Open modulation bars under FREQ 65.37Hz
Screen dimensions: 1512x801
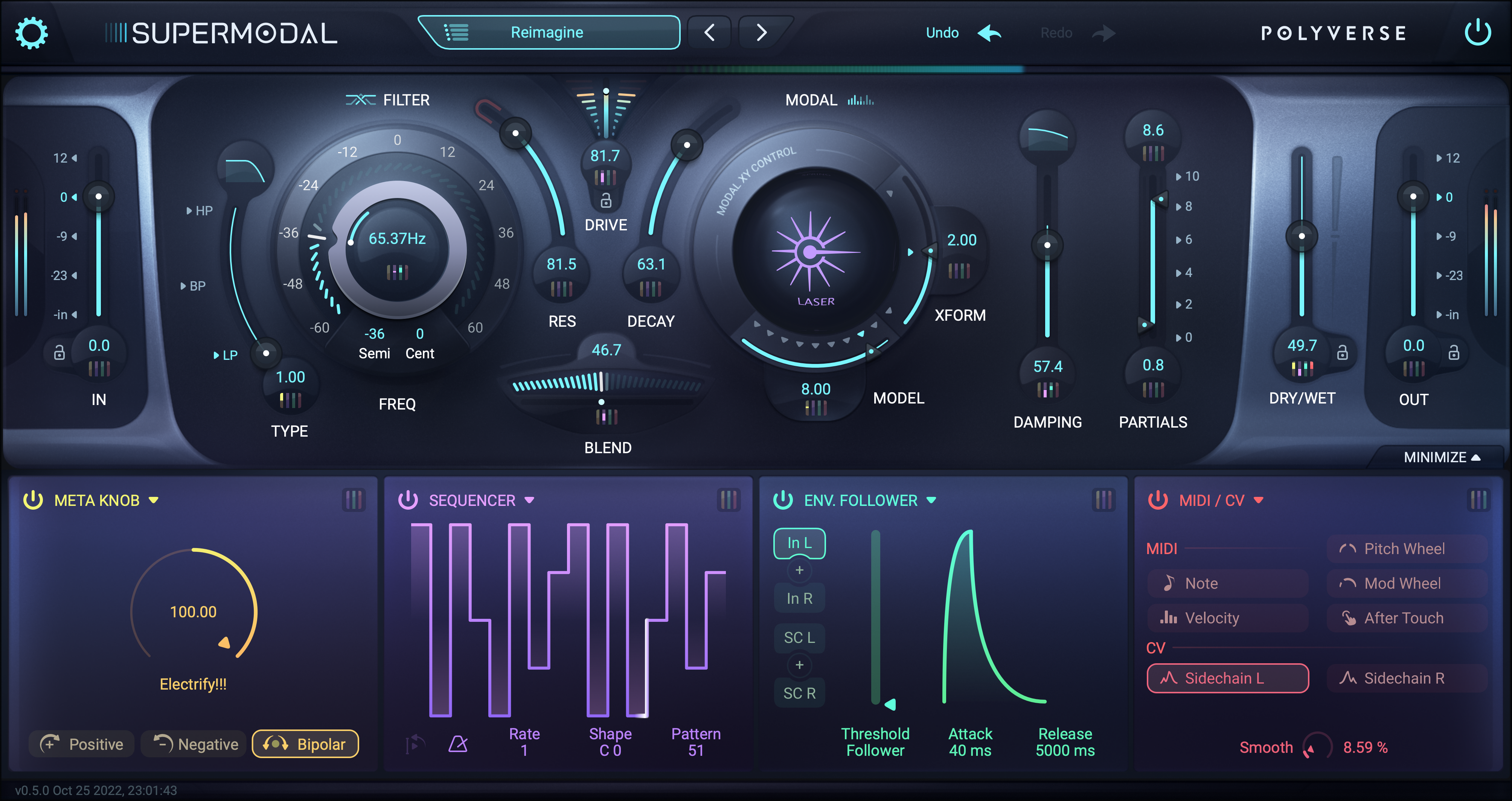coord(397,272)
